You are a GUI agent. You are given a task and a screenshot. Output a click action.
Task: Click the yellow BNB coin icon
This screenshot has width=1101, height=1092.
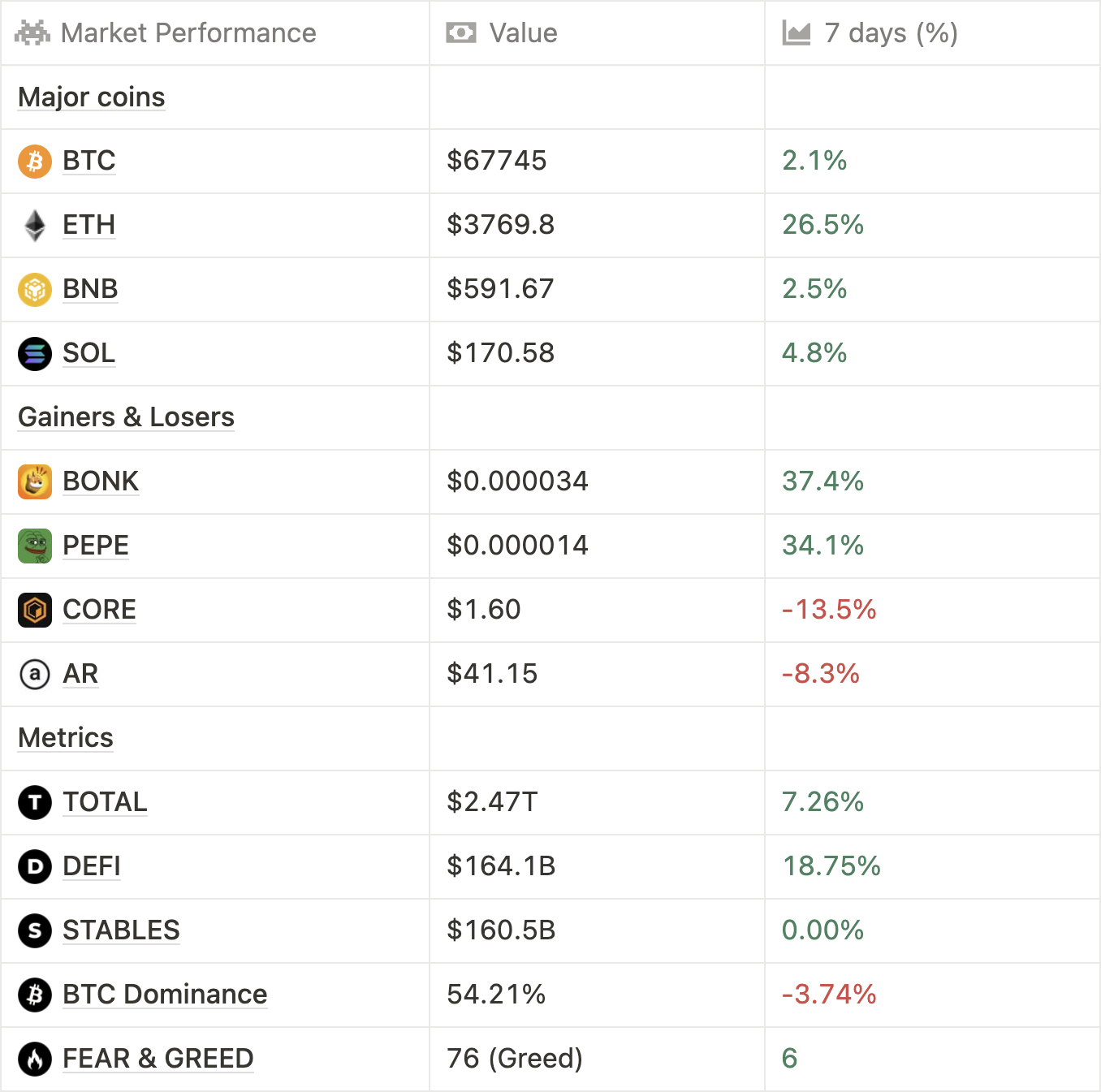coord(35,290)
